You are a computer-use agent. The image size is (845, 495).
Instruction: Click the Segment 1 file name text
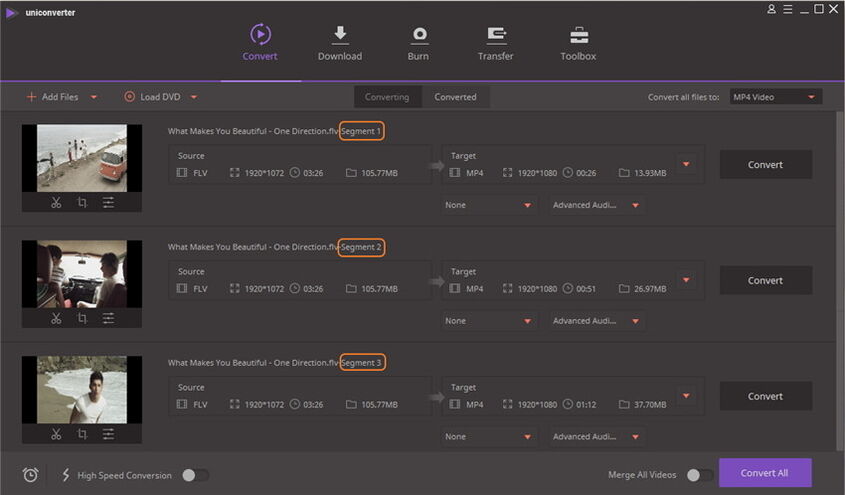click(274, 131)
